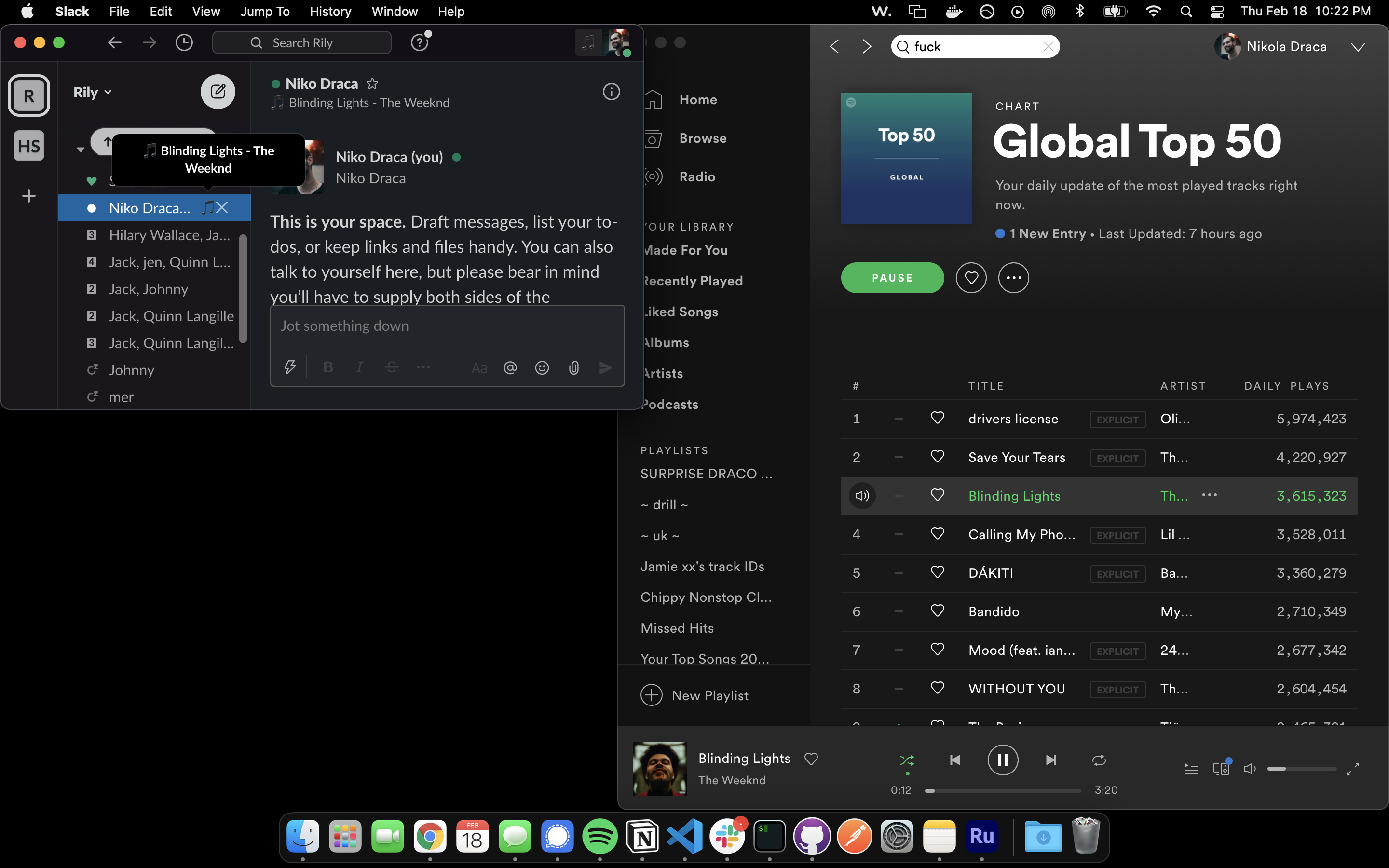The height and width of the screenshot is (868, 1389).
Task: Click Jot something down message box
Action: point(447,326)
